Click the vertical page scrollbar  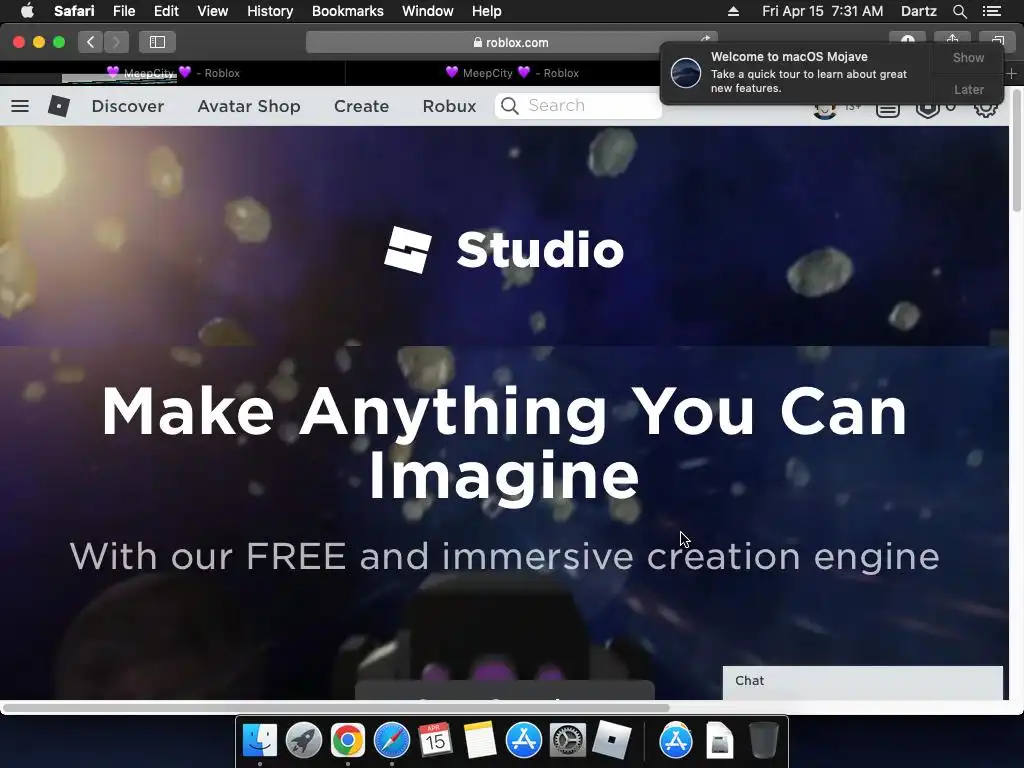coord(1016,150)
